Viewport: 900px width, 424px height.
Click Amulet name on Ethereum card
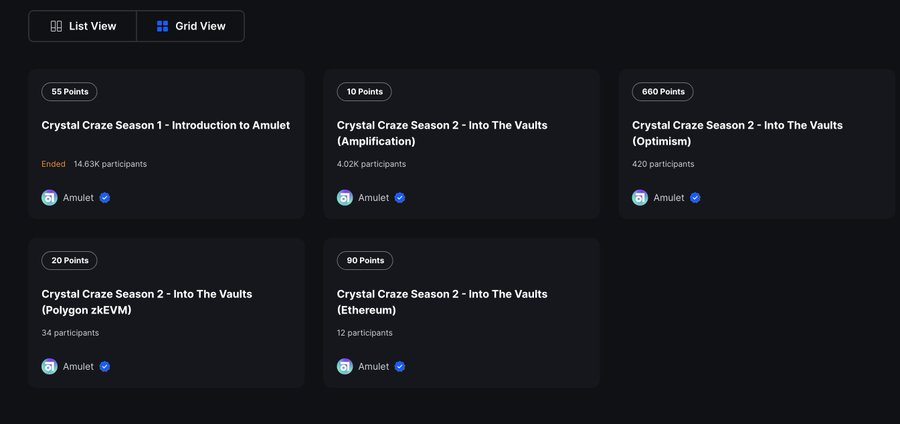tap(374, 367)
